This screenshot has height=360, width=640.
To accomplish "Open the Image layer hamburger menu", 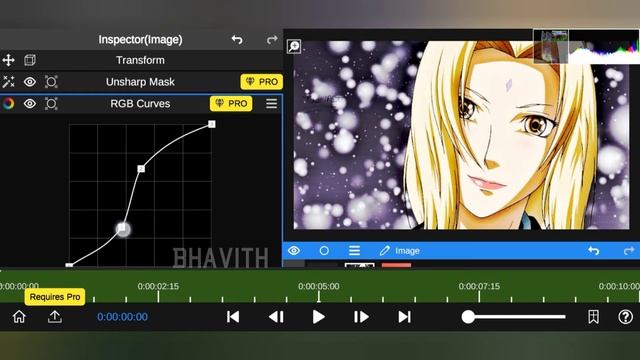I will pos(354,251).
